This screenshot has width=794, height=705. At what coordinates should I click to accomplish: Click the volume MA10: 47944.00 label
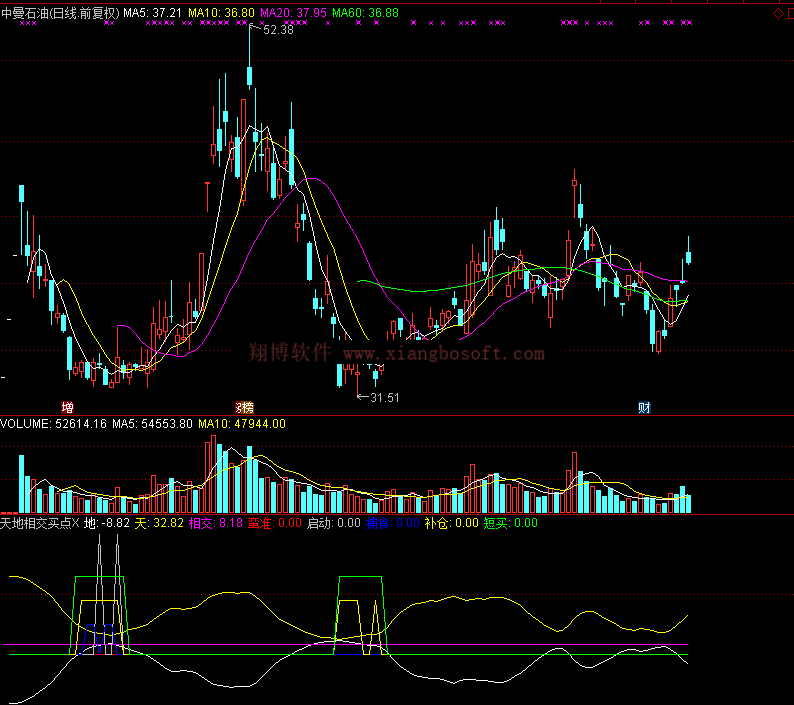coord(241,424)
